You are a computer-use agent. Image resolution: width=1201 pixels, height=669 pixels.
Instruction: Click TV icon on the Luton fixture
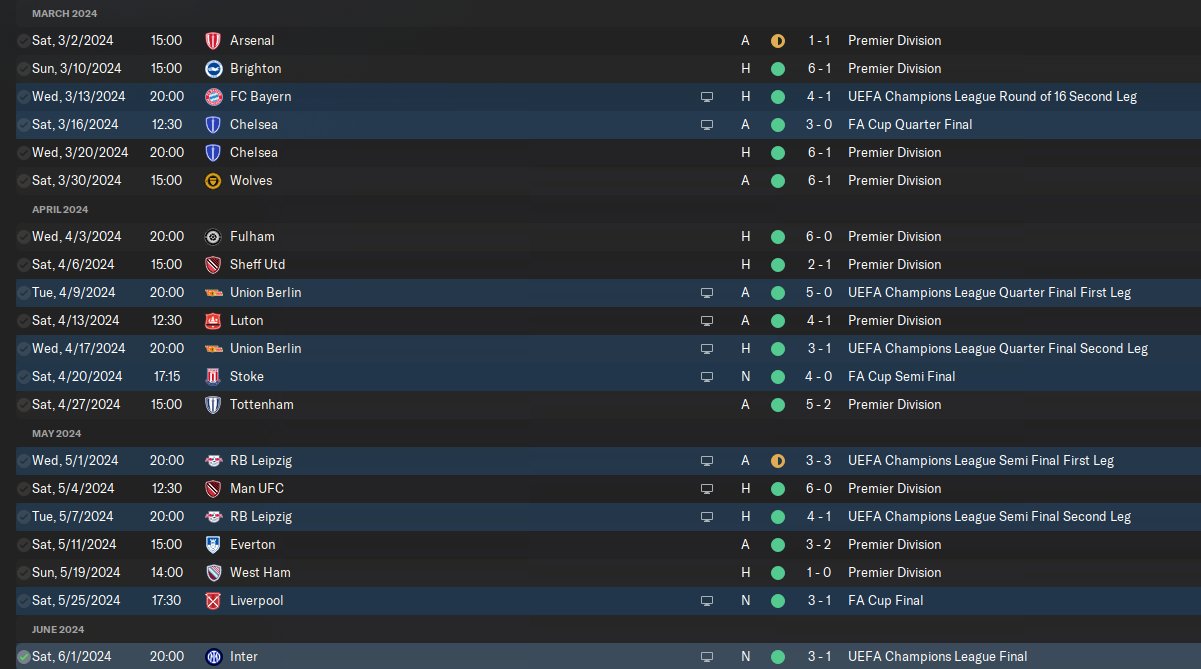707,321
